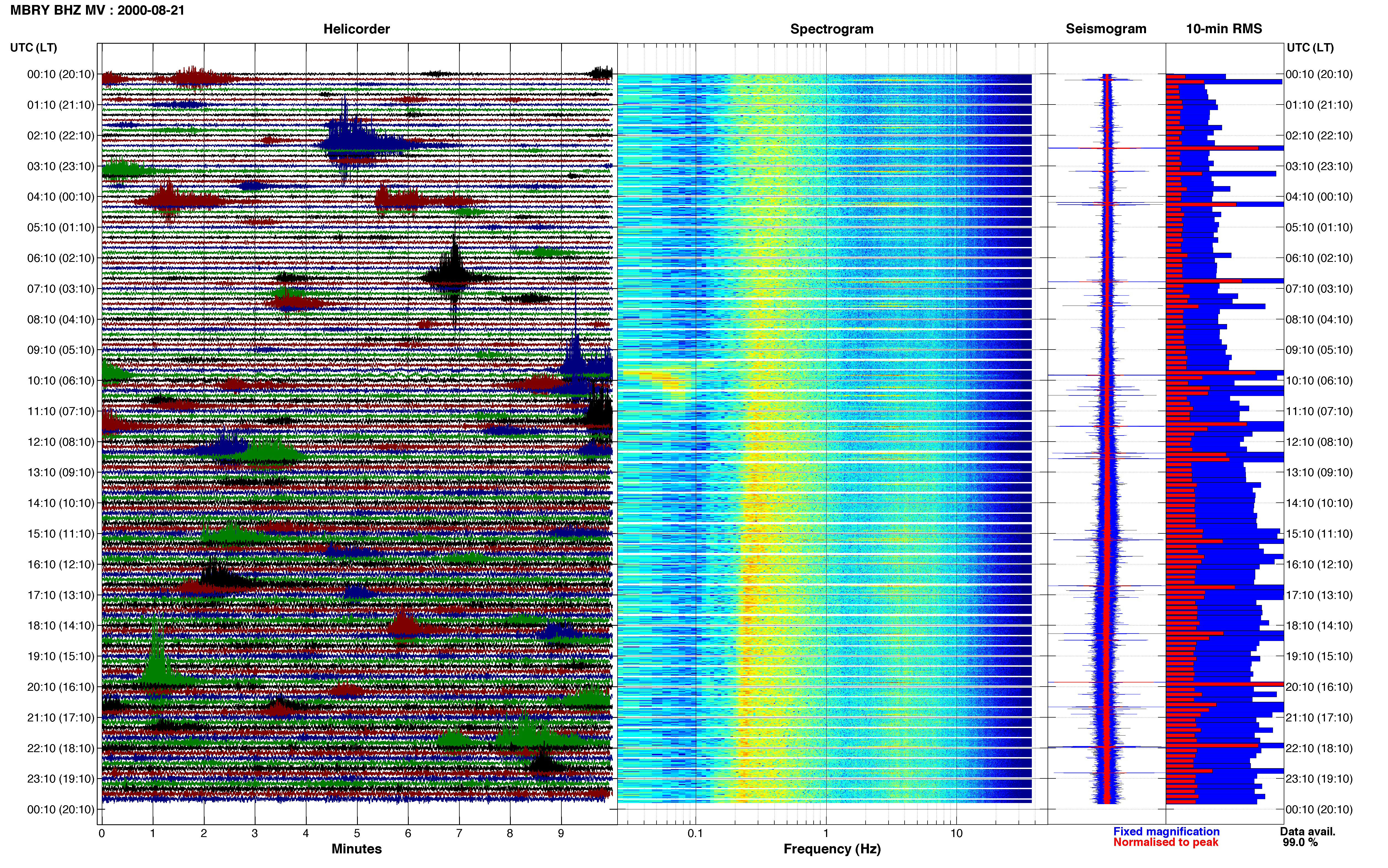Click tick '9' on the Minutes axis

(561, 833)
